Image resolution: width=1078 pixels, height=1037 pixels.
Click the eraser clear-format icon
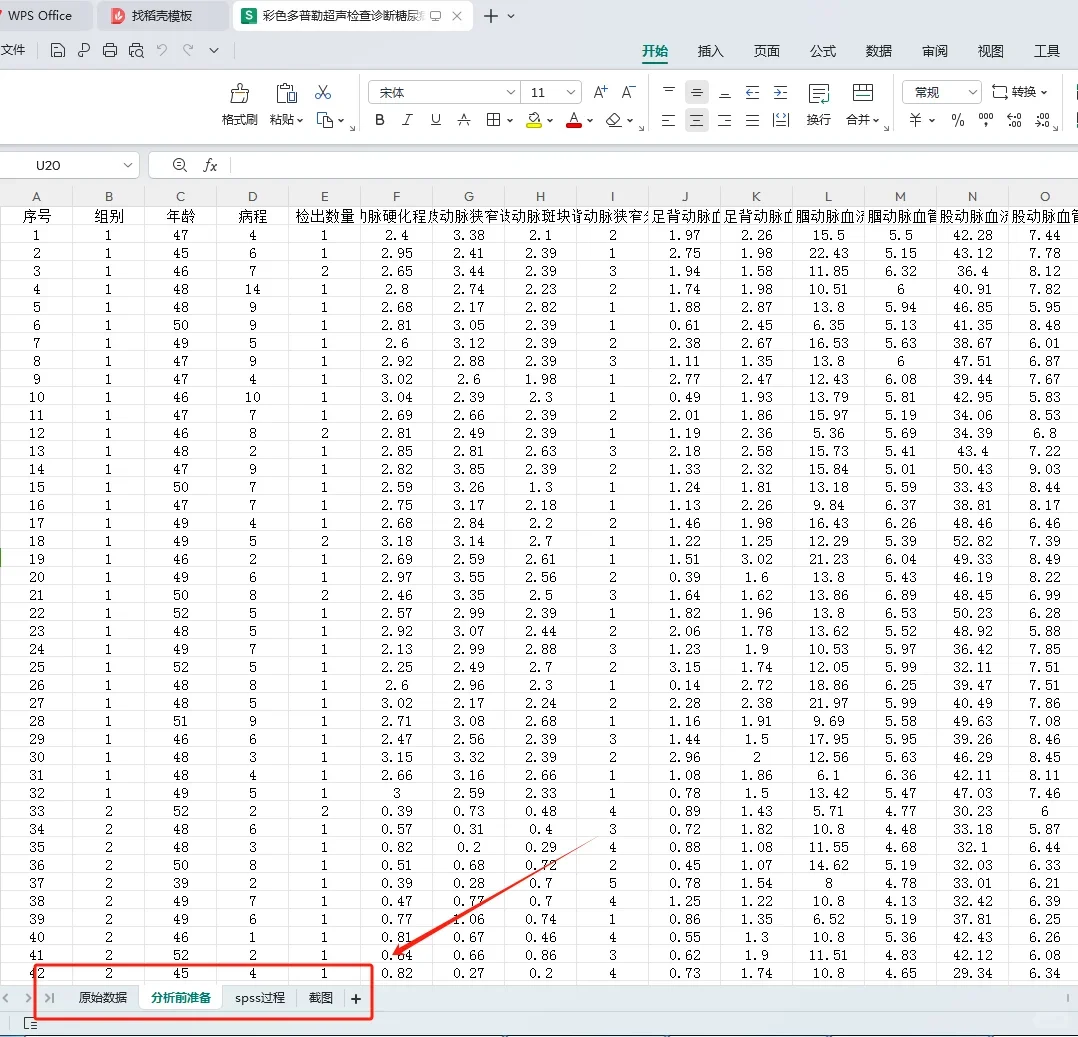[614, 120]
